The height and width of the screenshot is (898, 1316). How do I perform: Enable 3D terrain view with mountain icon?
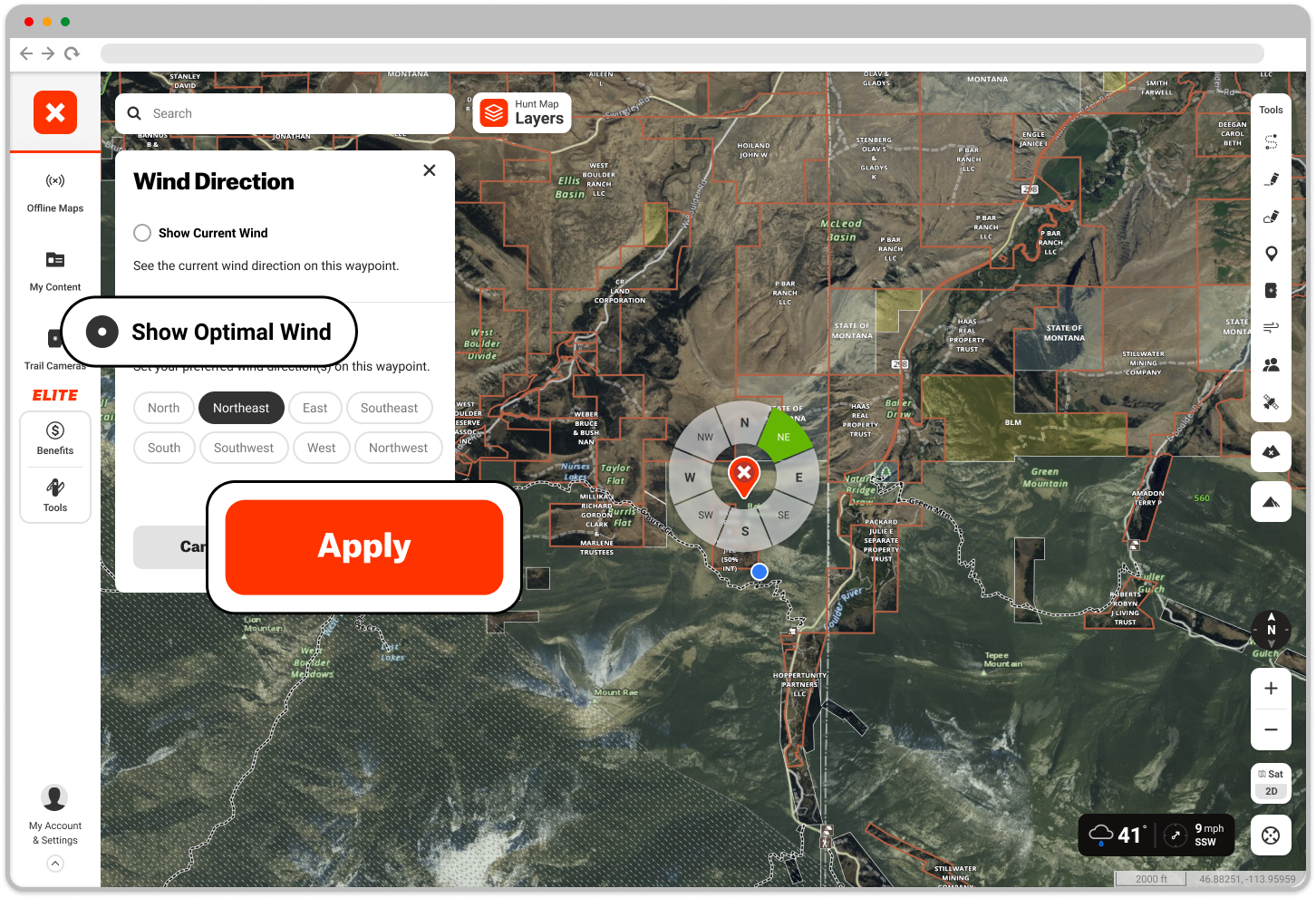tap(1271, 501)
